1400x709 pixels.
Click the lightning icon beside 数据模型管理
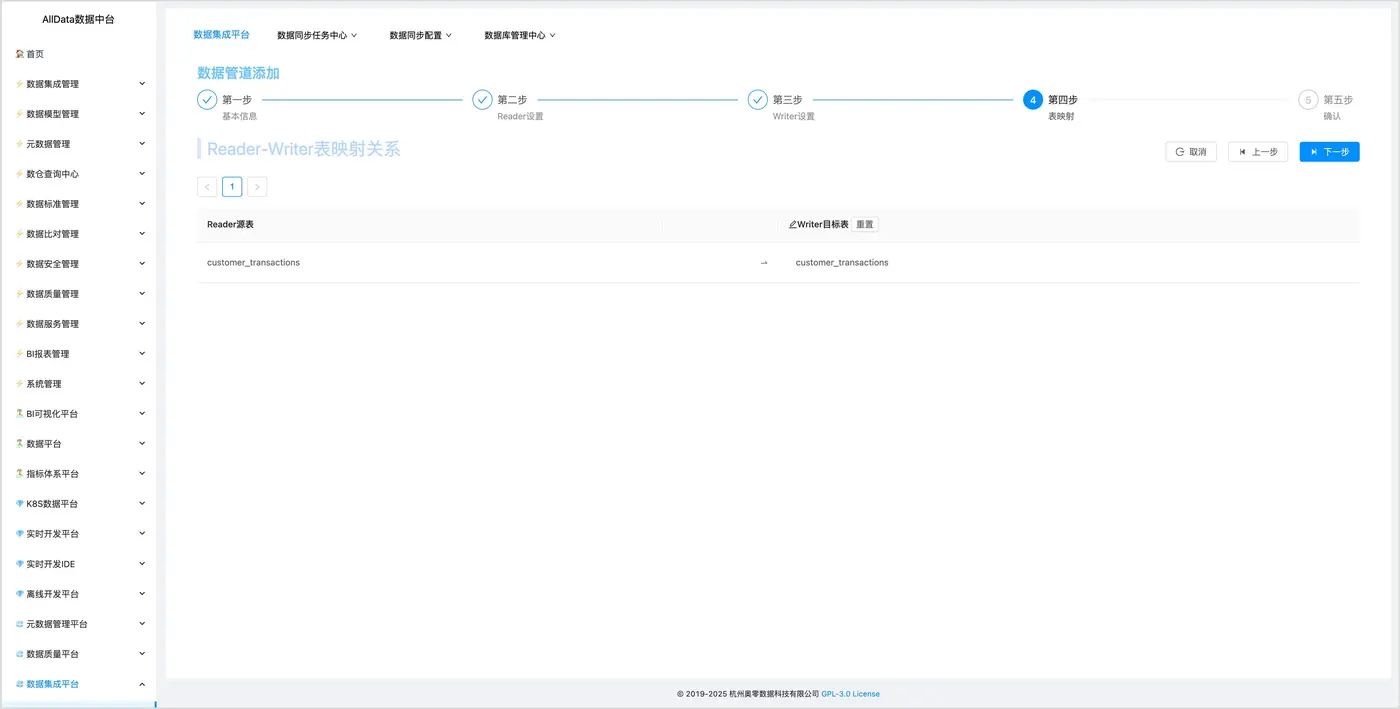(x=20, y=114)
